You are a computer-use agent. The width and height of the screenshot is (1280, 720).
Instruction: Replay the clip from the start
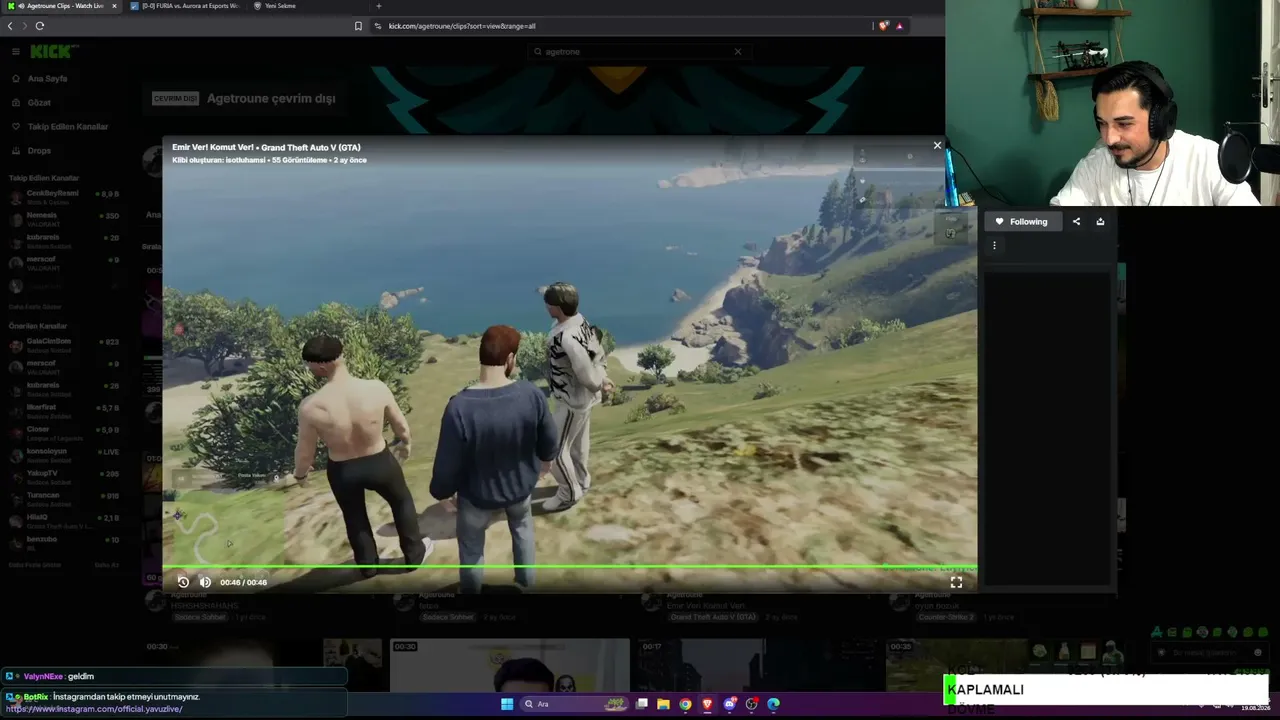point(183,582)
